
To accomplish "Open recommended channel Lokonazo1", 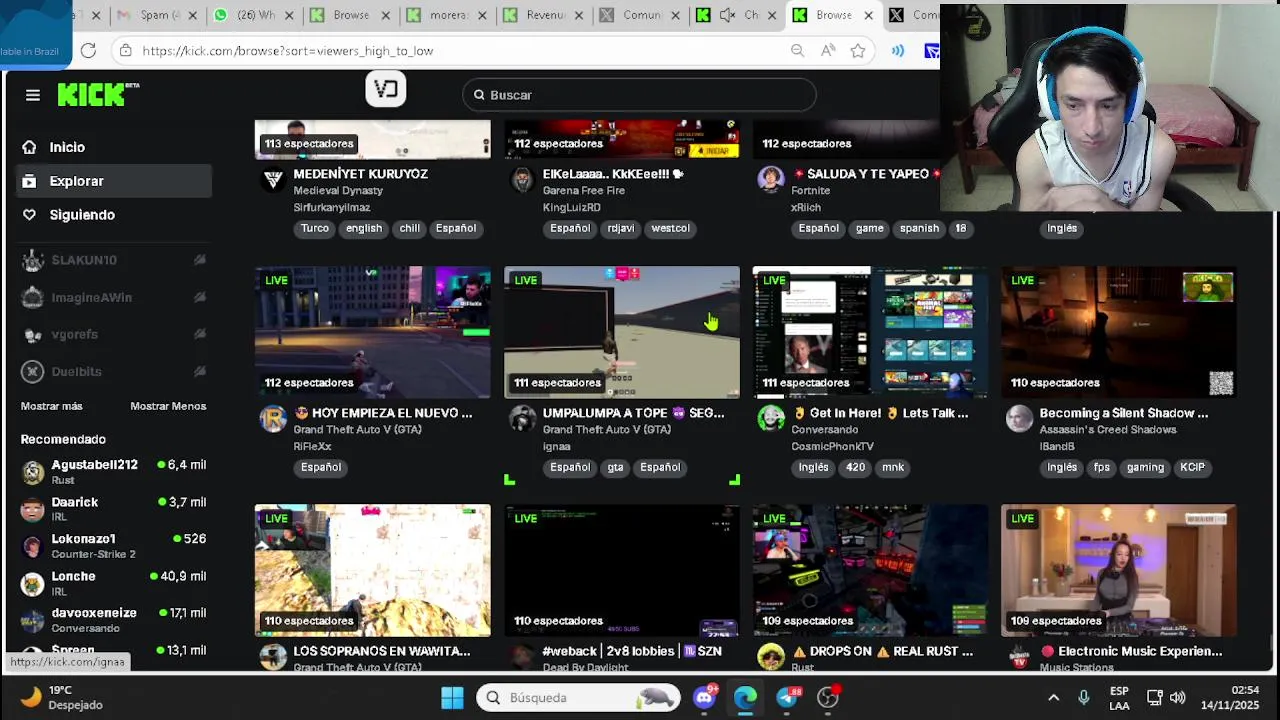I will pyautogui.click(x=113, y=546).
